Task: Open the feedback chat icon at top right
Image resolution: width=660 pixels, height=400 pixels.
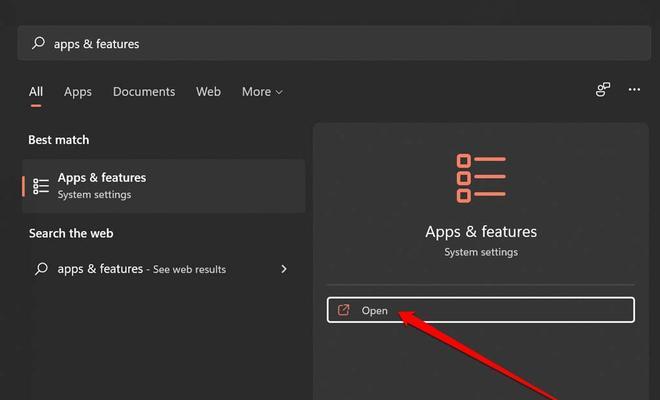Action: point(603,90)
